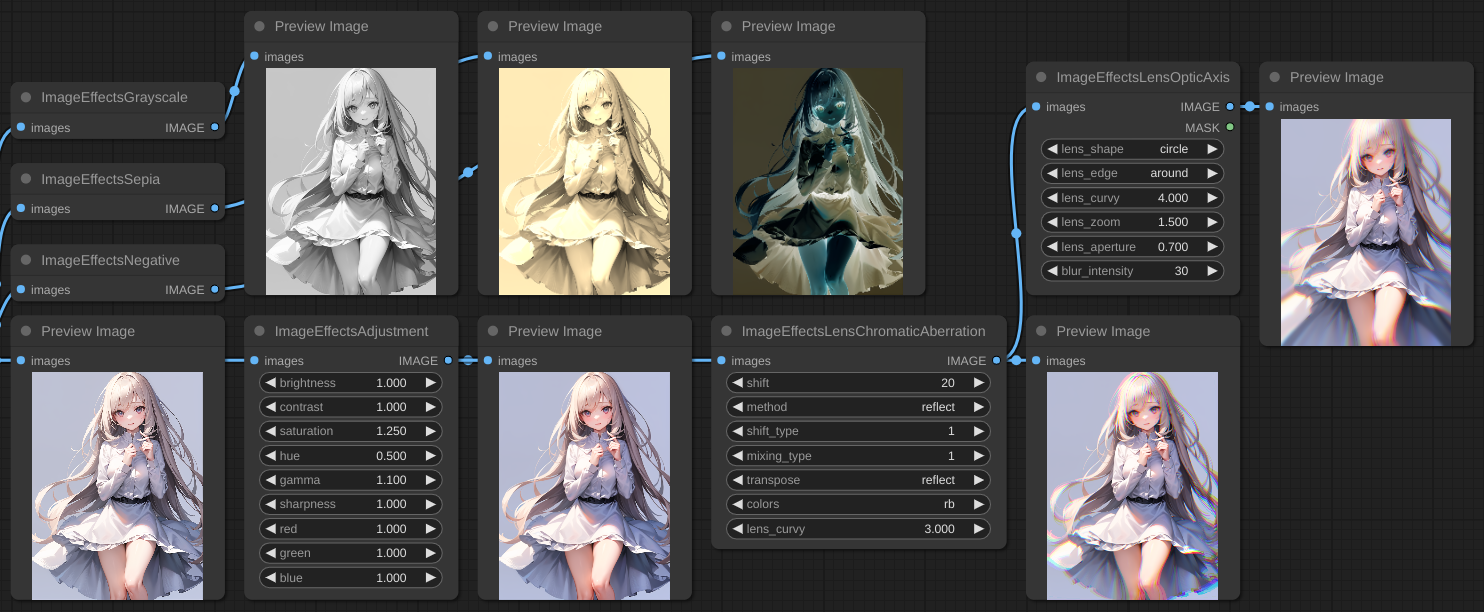Collapse the ImageEffectsGrayscale node via its dot
This screenshot has width=1484, height=612.
coord(26,98)
